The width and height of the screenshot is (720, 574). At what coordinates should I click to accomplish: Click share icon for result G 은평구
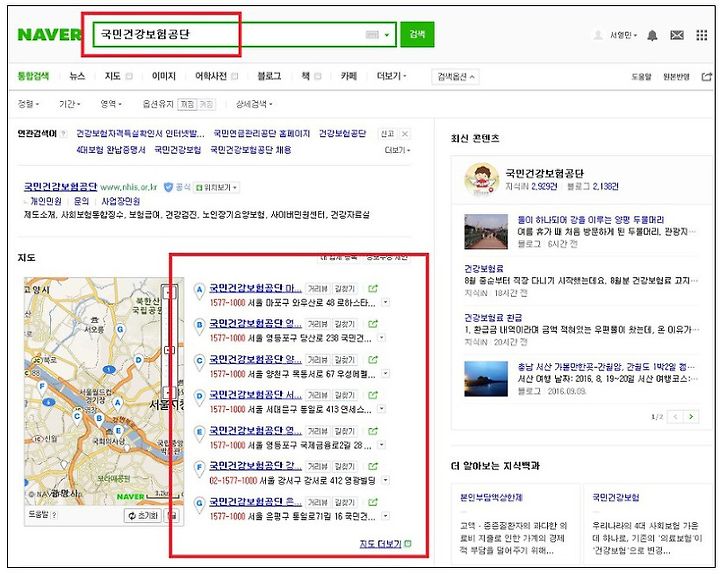tap(373, 502)
